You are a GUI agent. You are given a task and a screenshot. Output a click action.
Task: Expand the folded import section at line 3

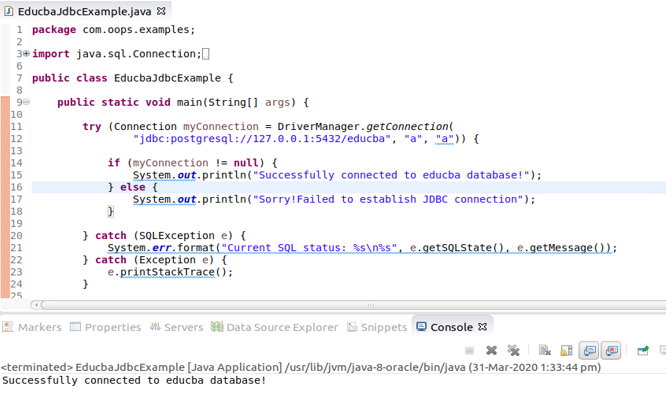click(x=26, y=54)
